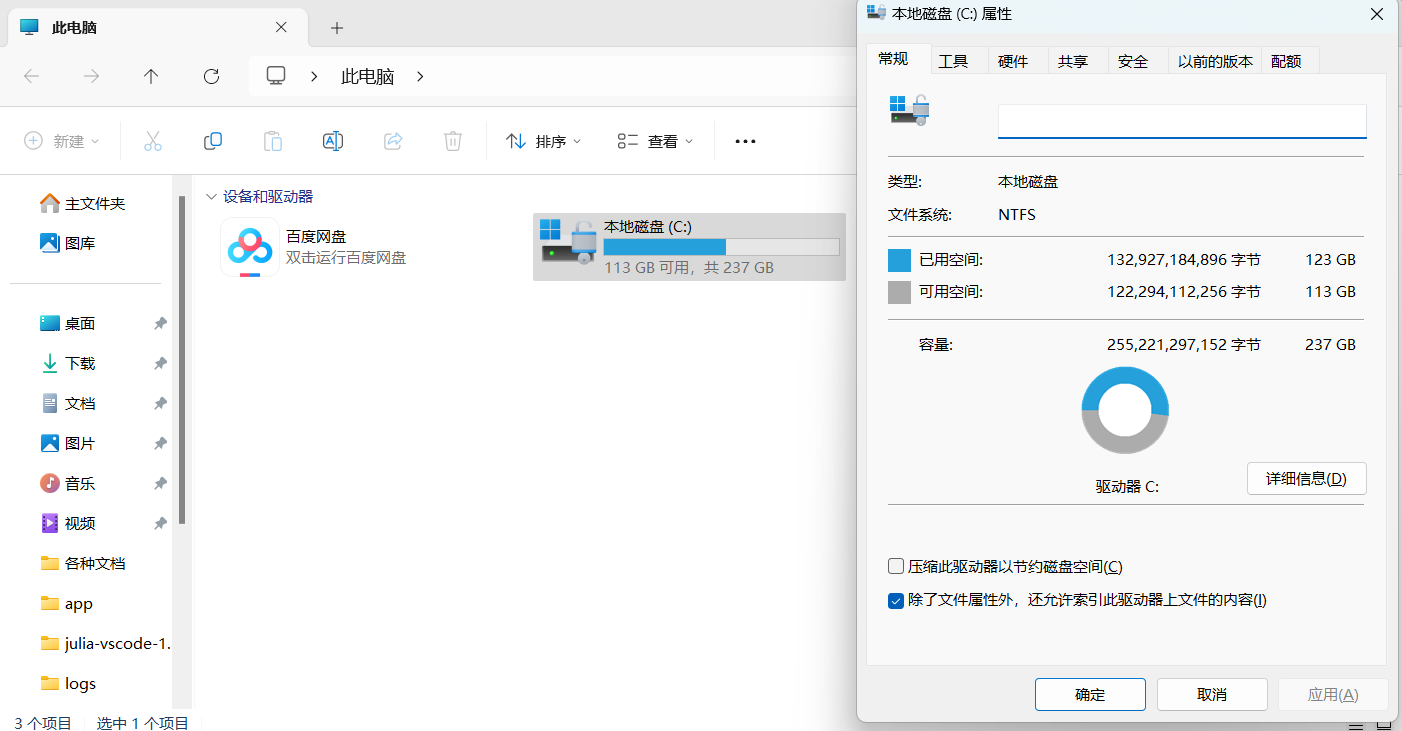Click the blue used space color swatch
This screenshot has width=1402, height=731.
[899, 260]
